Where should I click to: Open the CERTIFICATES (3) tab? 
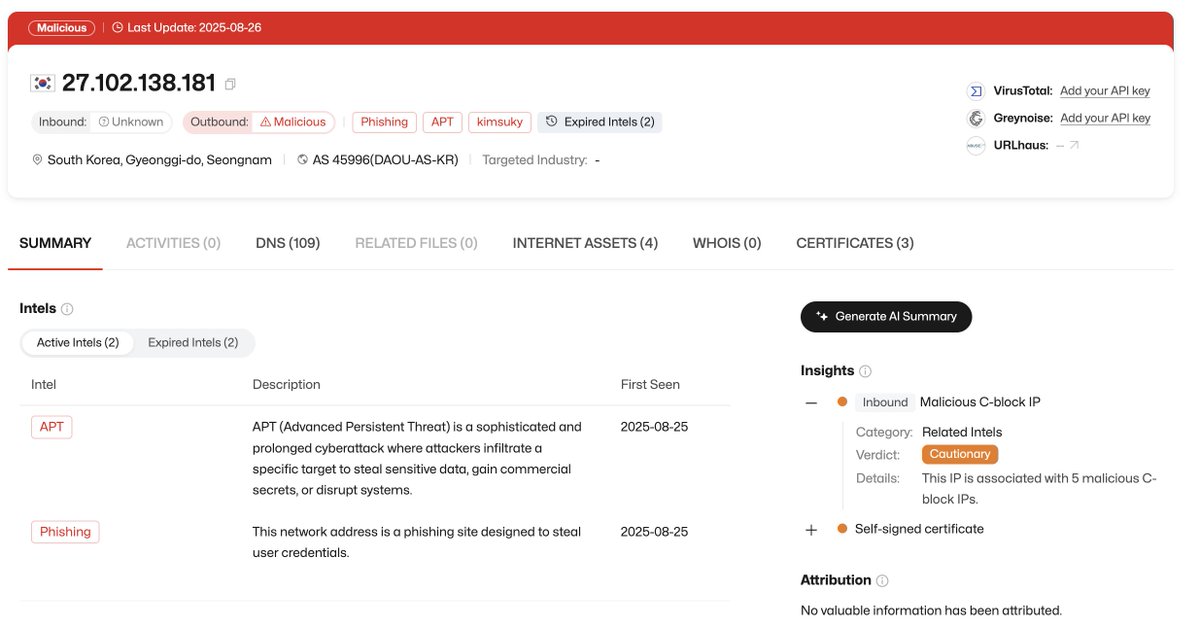coord(855,243)
